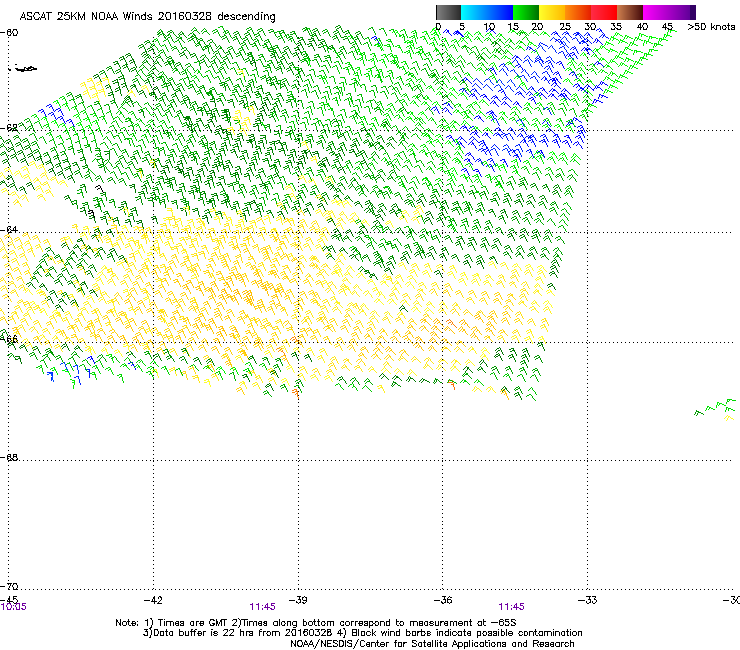Click the 'Data buffer is 22 hrs' note
The height and width of the screenshot is (650, 740).
tap(363, 633)
